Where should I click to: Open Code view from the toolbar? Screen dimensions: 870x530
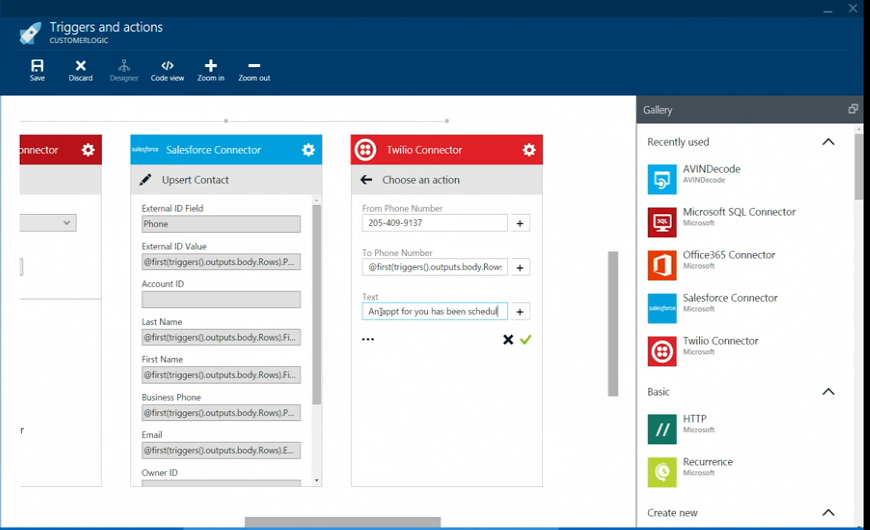[x=167, y=66]
